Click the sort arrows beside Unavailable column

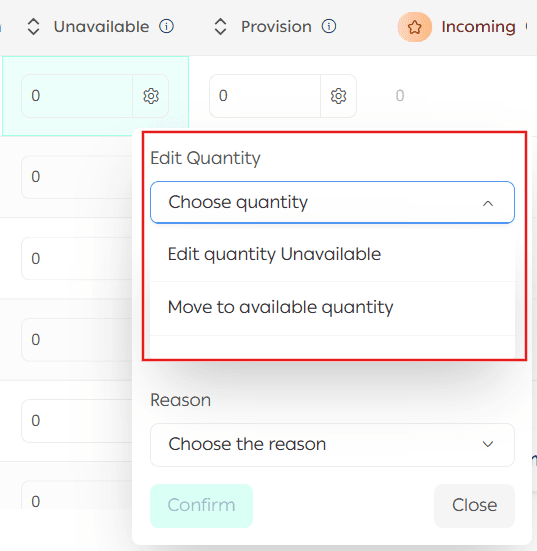pos(33,27)
